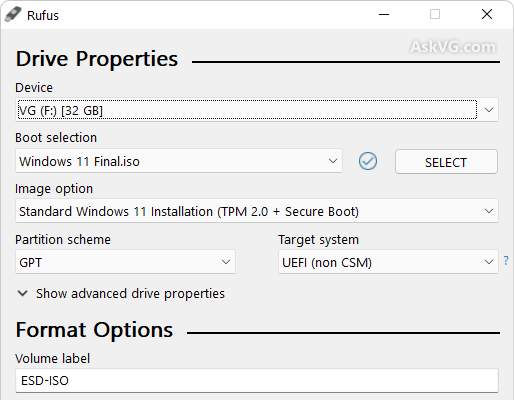Open the Image option dropdown
514x400 pixels.
pyautogui.click(x=257, y=211)
